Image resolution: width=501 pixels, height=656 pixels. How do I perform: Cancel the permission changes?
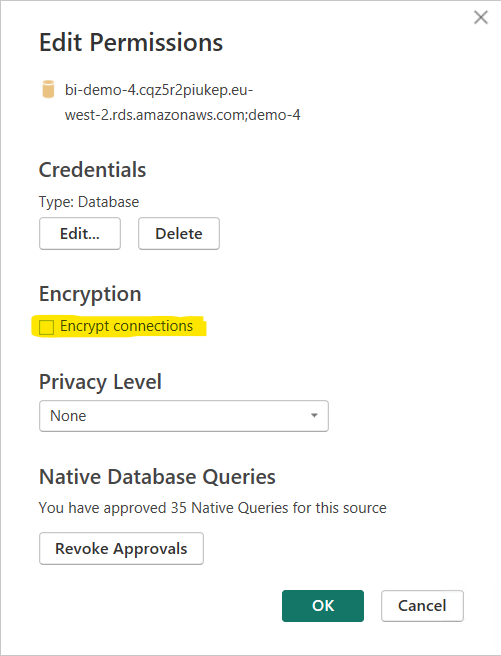pos(422,606)
